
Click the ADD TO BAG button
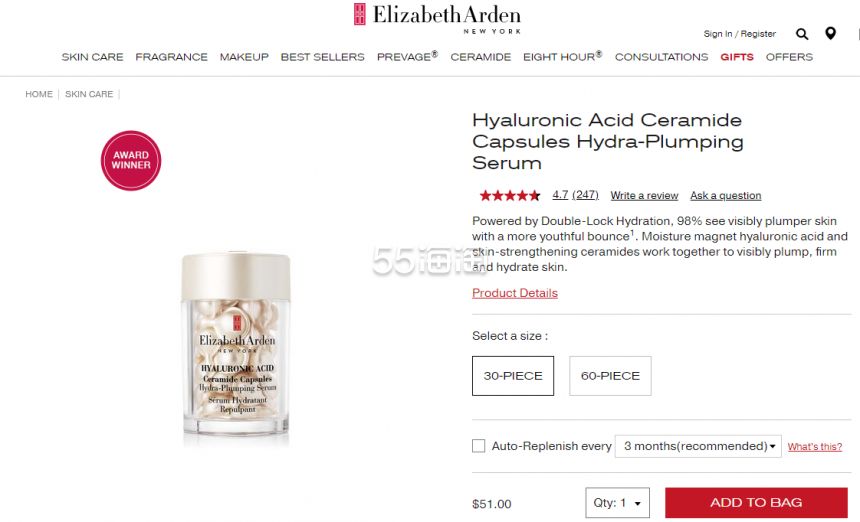(756, 502)
